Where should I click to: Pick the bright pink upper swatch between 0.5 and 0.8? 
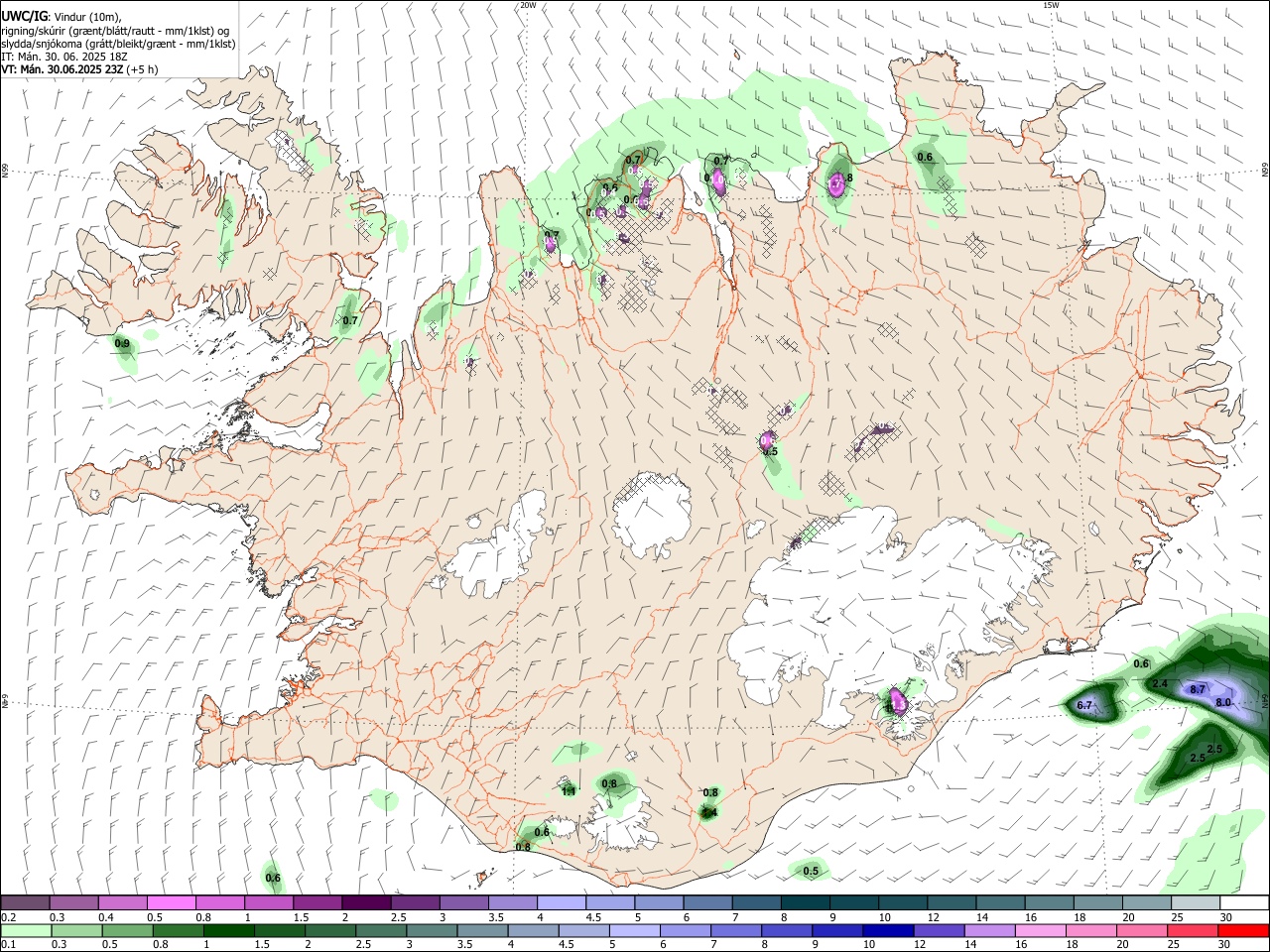pyautogui.click(x=172, y=902)
